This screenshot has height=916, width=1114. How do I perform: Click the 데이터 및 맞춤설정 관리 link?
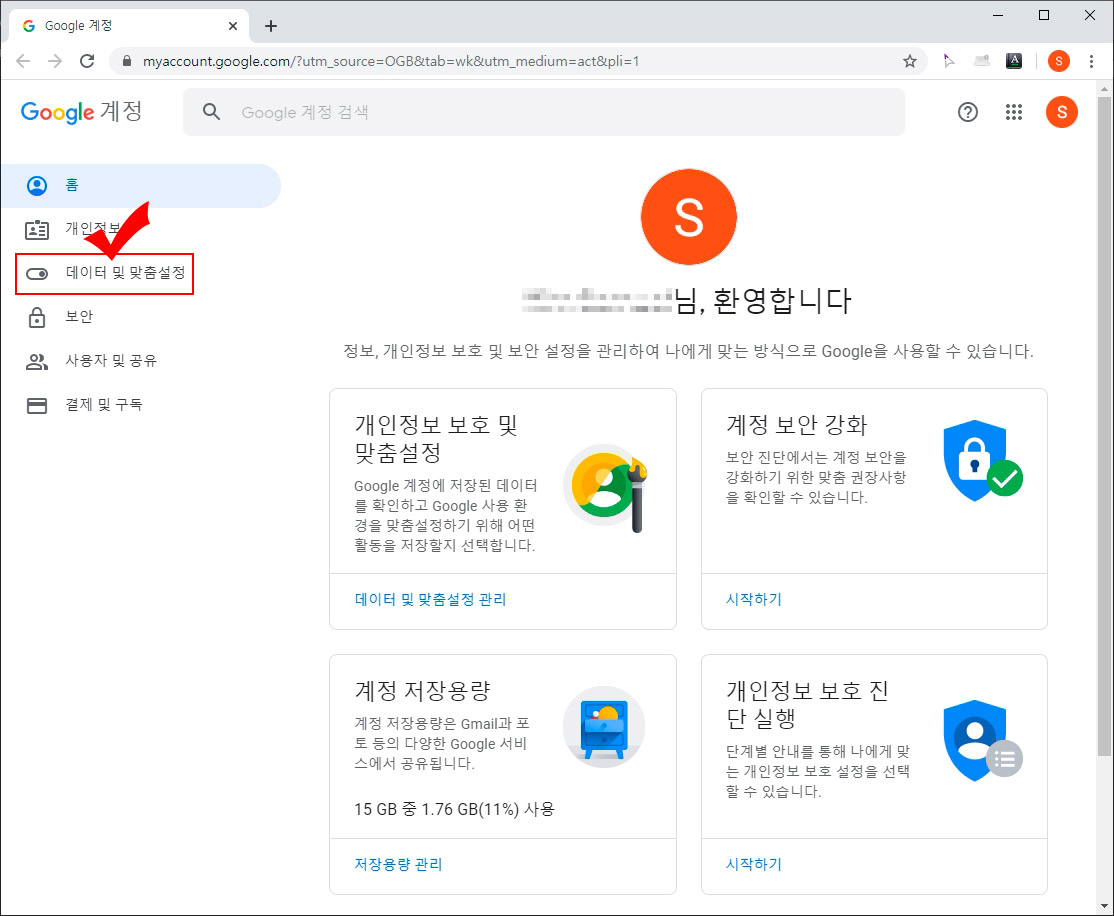(431, 600)
